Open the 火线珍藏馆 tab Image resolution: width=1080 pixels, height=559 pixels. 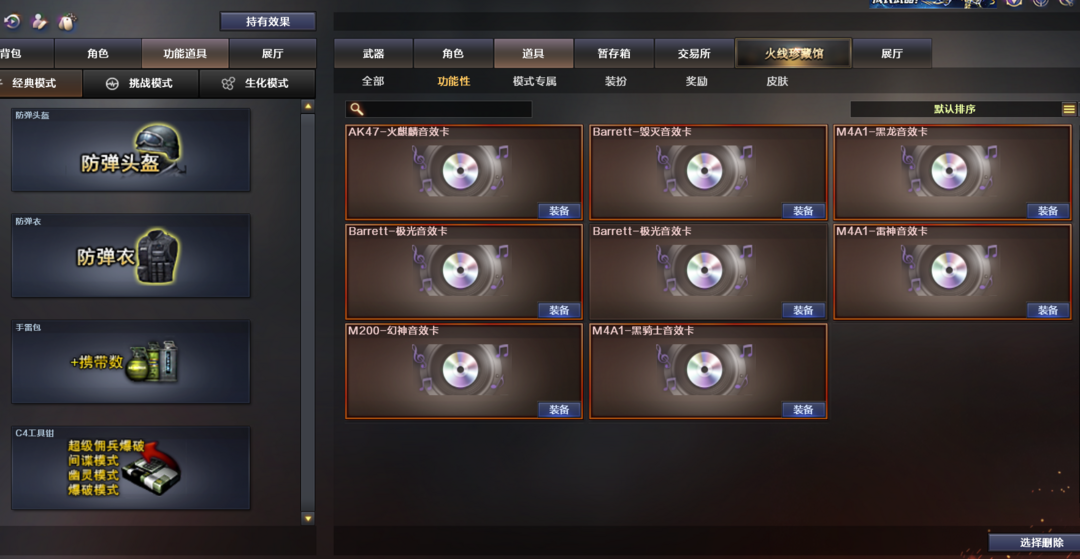tap(793, 53)
